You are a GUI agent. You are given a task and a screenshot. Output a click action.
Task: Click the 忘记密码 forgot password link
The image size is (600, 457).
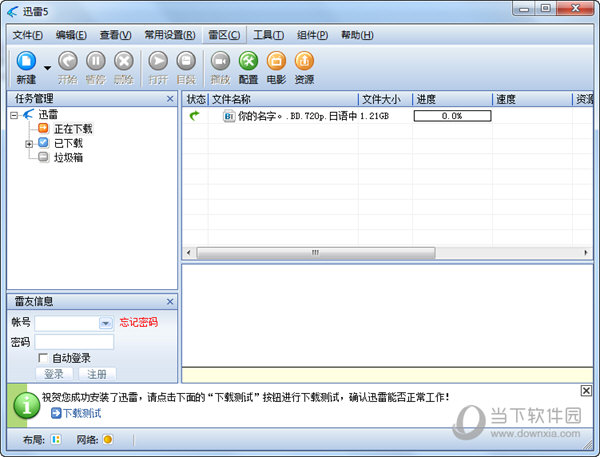coord(139,322)
